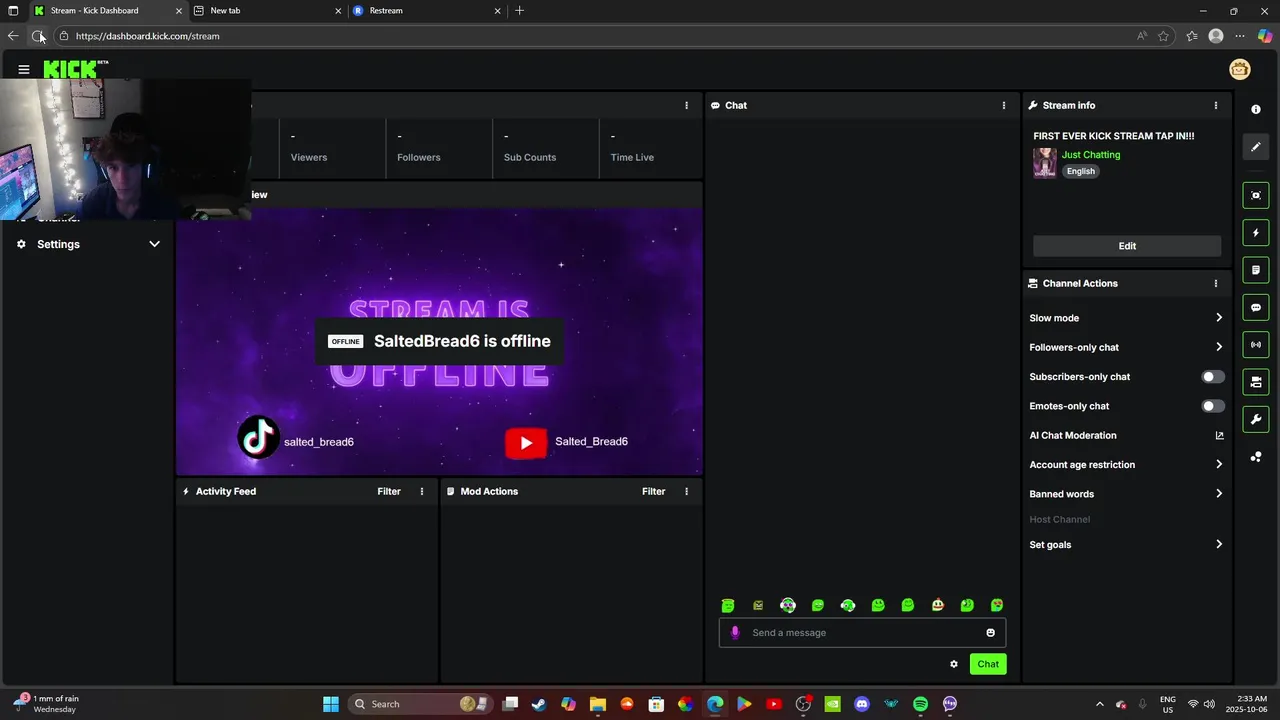Click the purple microphone icon in message box

coord(735,632)
